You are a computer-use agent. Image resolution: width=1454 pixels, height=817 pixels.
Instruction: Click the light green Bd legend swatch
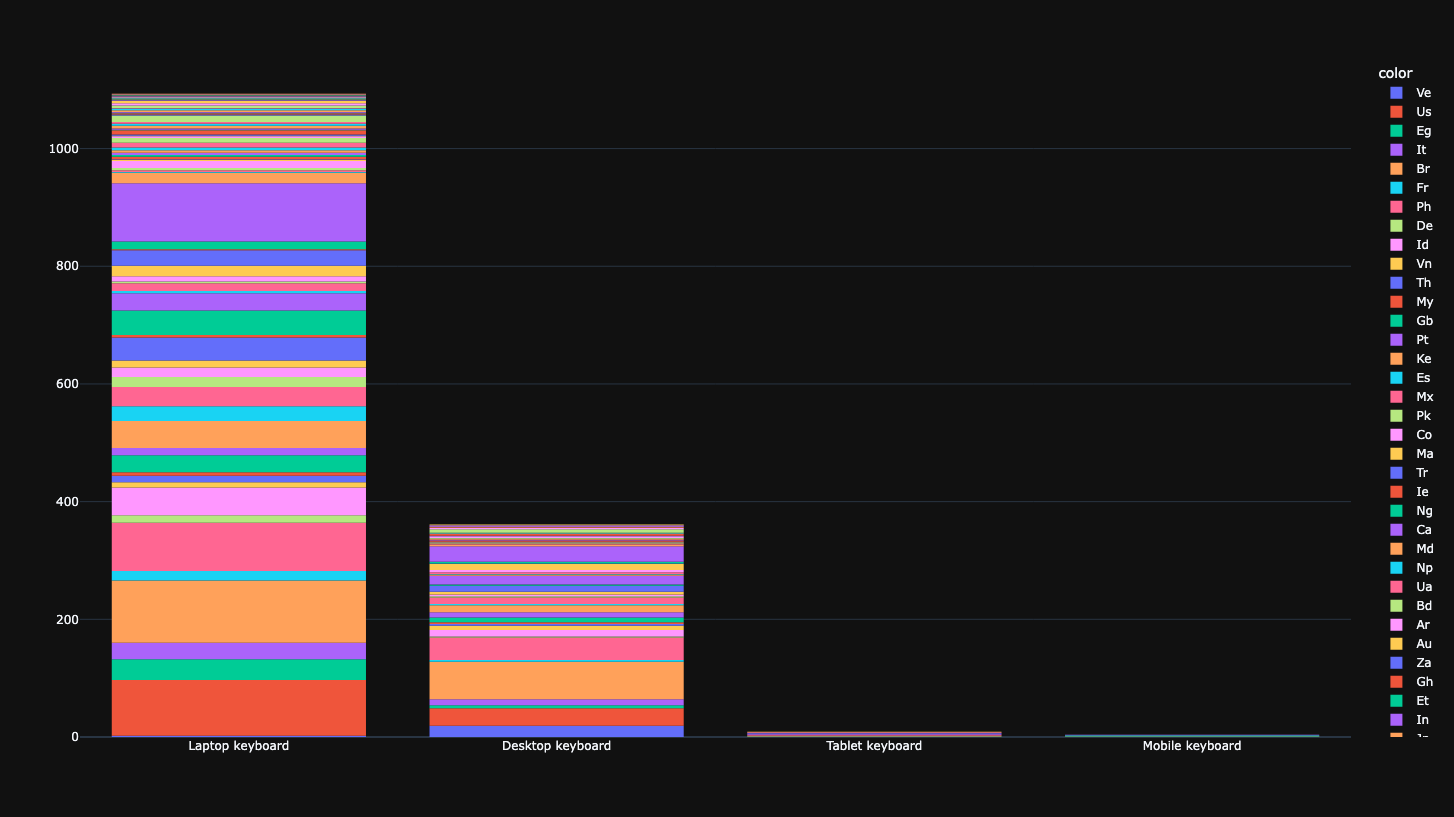click(x=1396, y=606)
